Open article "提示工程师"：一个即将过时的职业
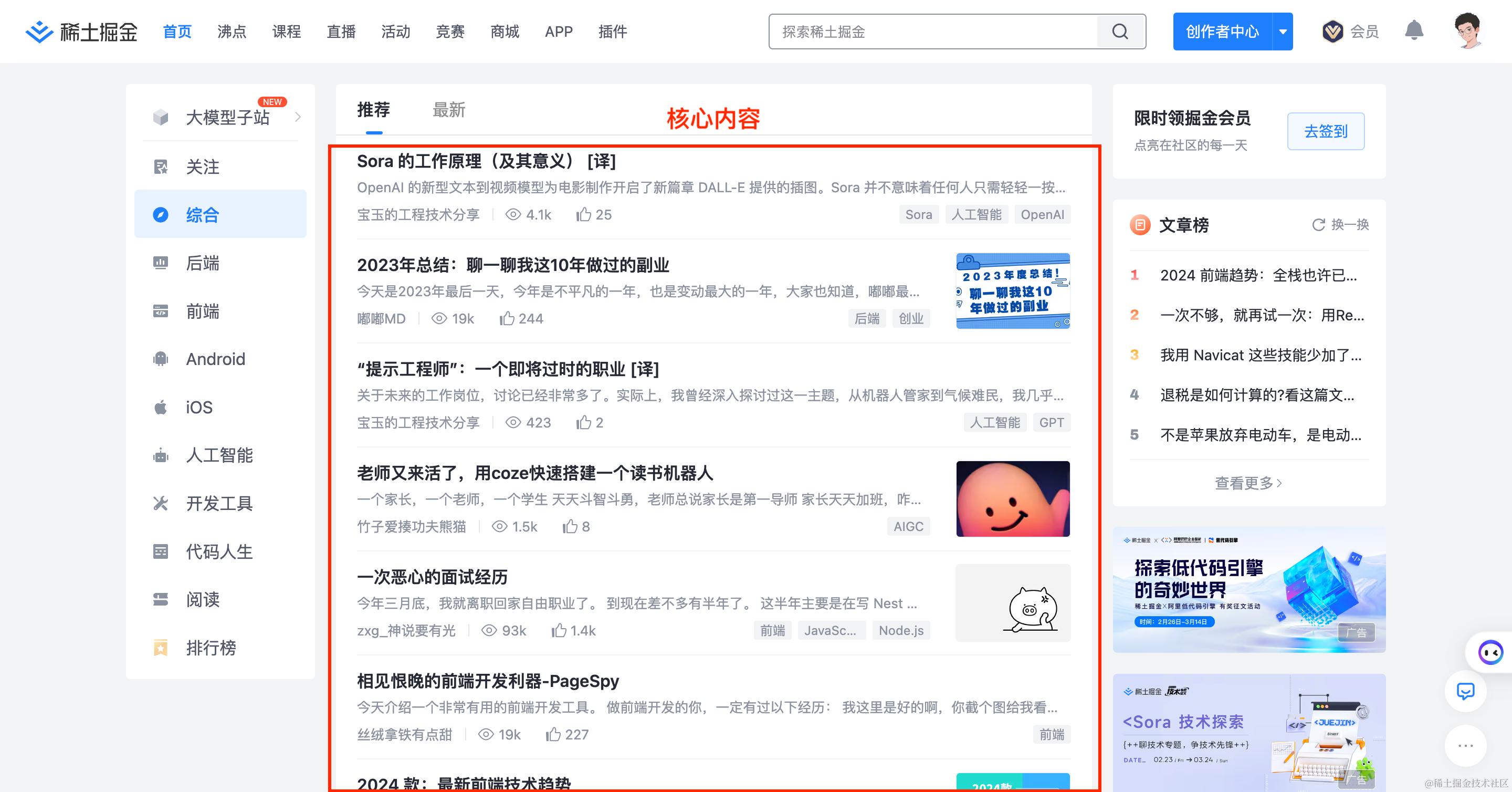The image size is (1512, 792). (508, 369)
